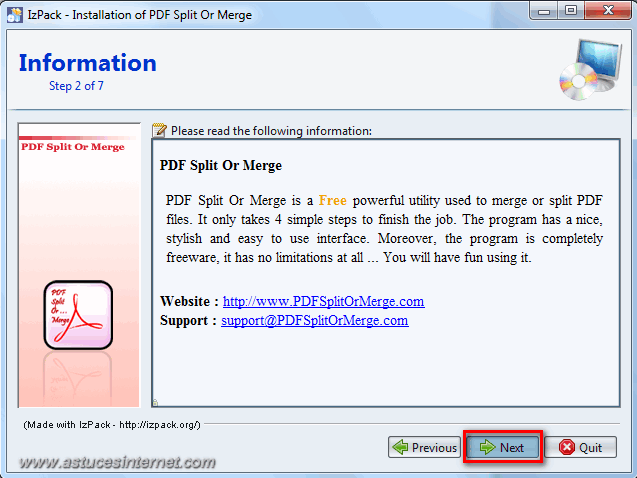Click the PDF Split Or Merge logo

(x=78, y=315)
